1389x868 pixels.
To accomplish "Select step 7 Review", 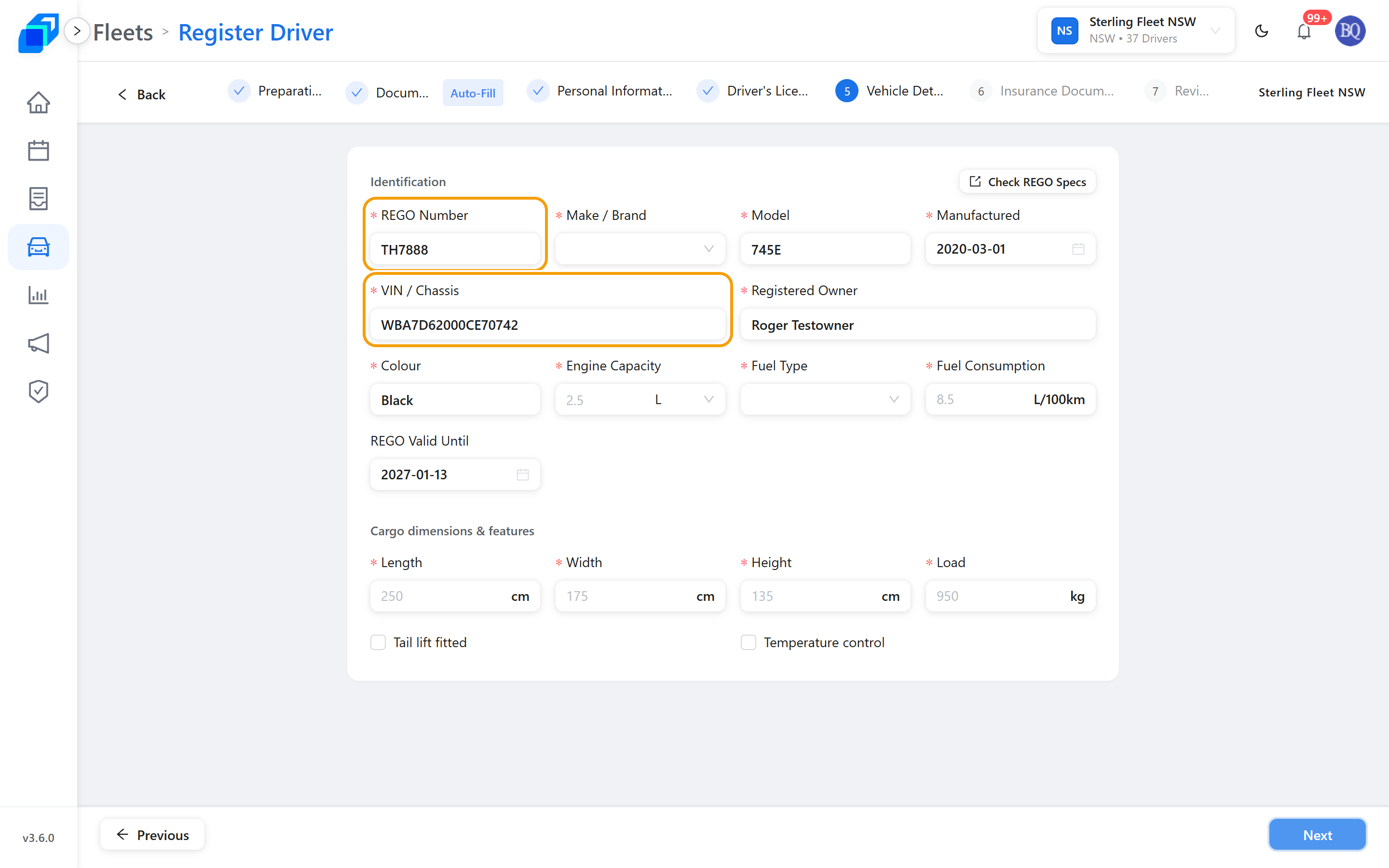I will click(1177, 91).
